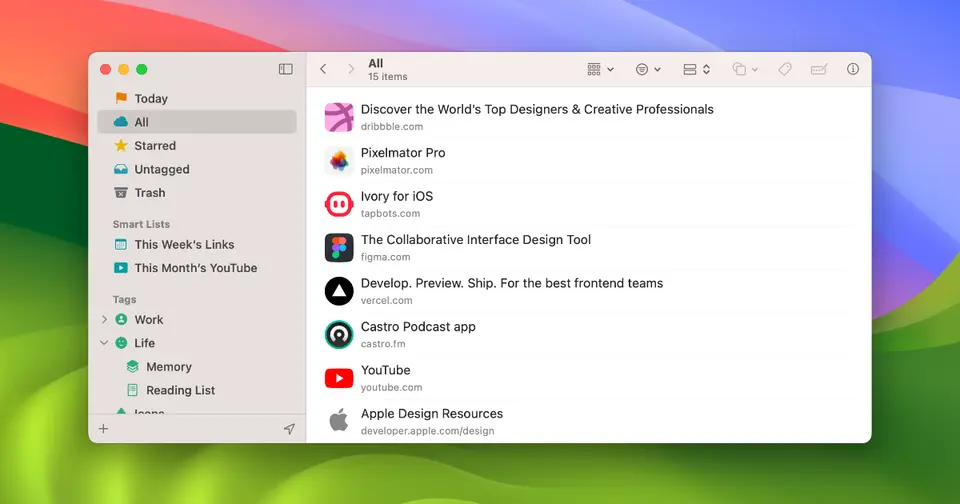Click the youtube.com URL text
This screenshot has width=960, height=504.
click(391, 388)
